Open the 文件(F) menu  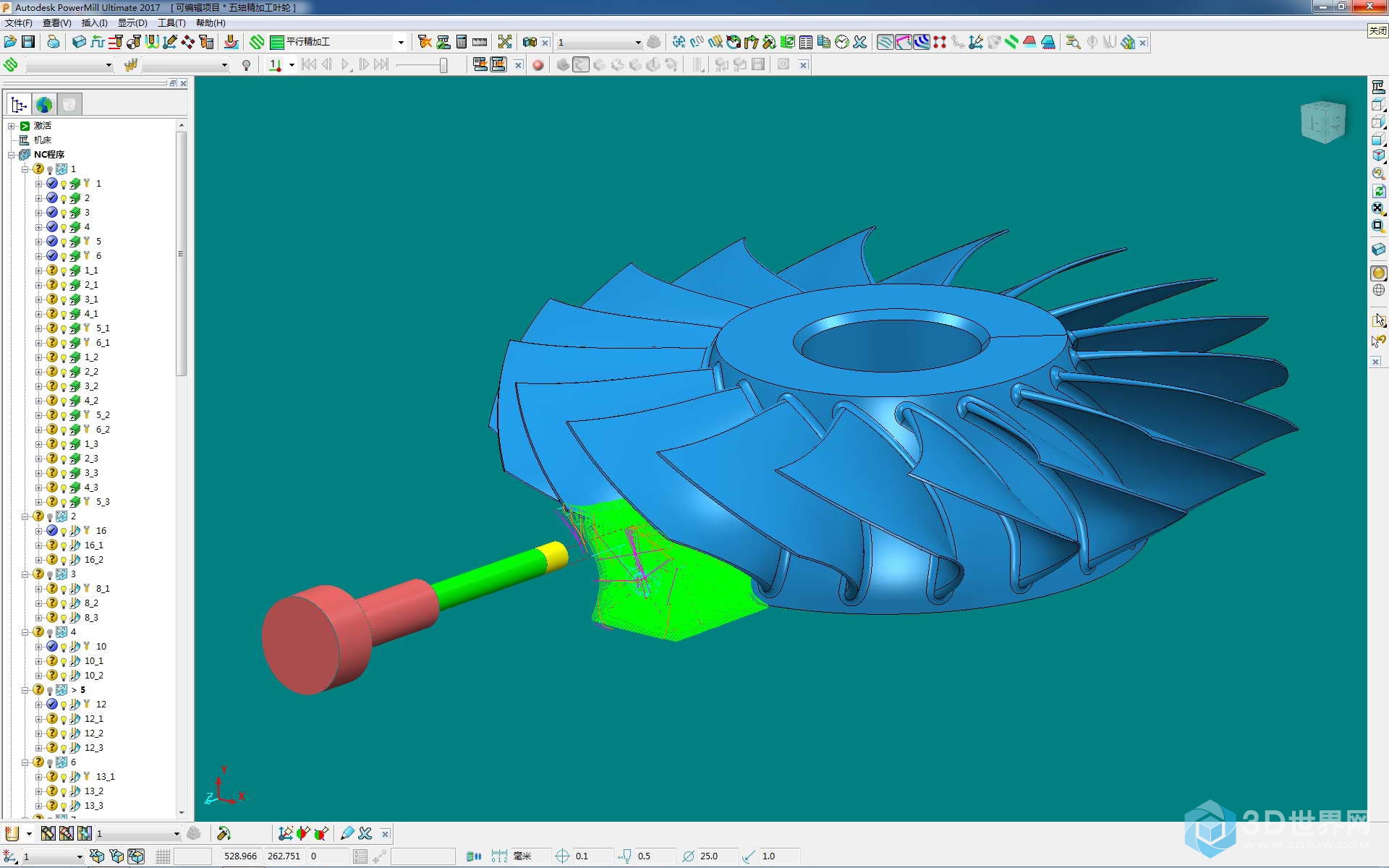pyautogui.click(x=18, y=23)
